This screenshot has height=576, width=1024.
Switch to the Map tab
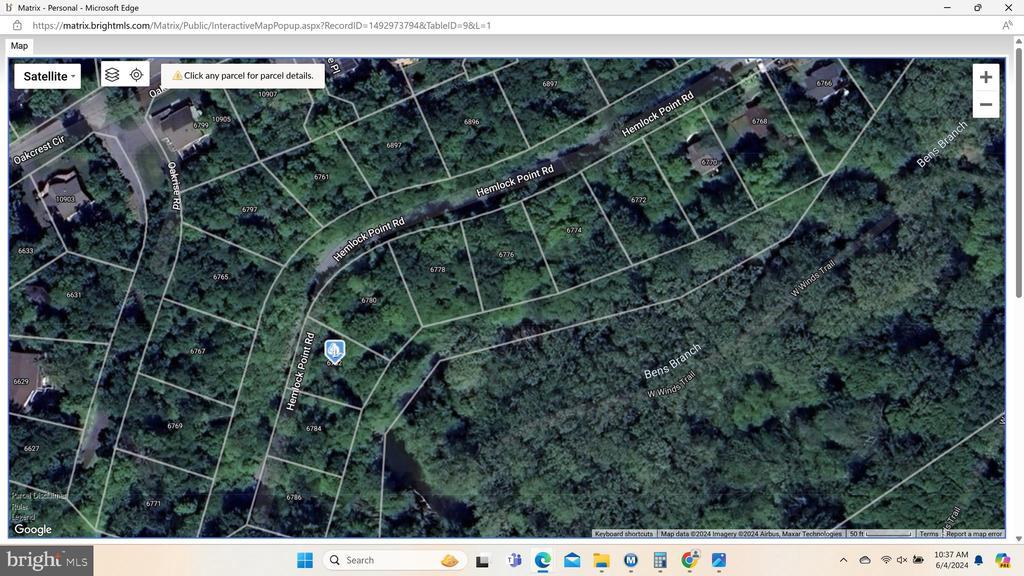19,46
